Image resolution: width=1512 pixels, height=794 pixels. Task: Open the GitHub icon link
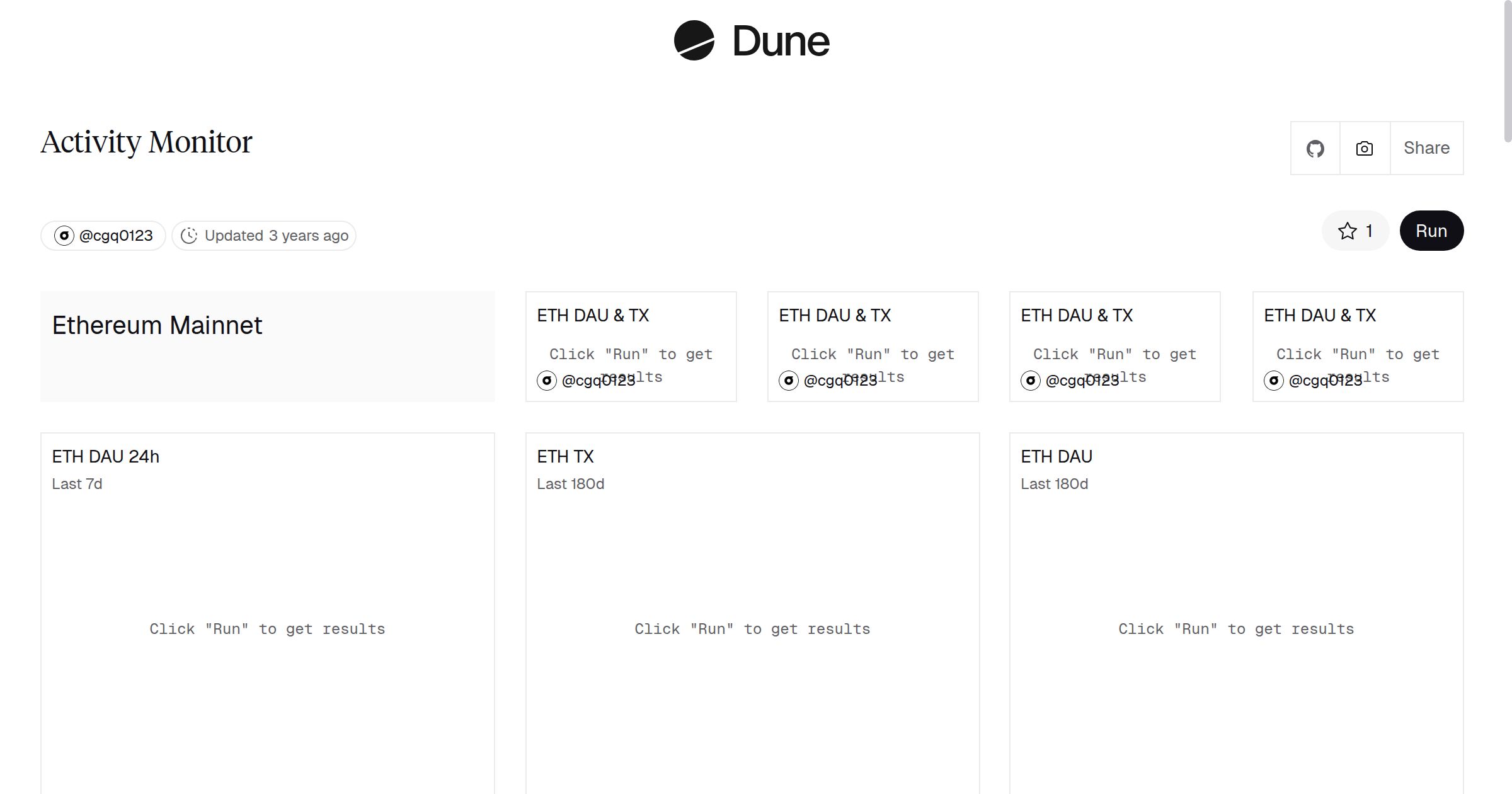1315,149
